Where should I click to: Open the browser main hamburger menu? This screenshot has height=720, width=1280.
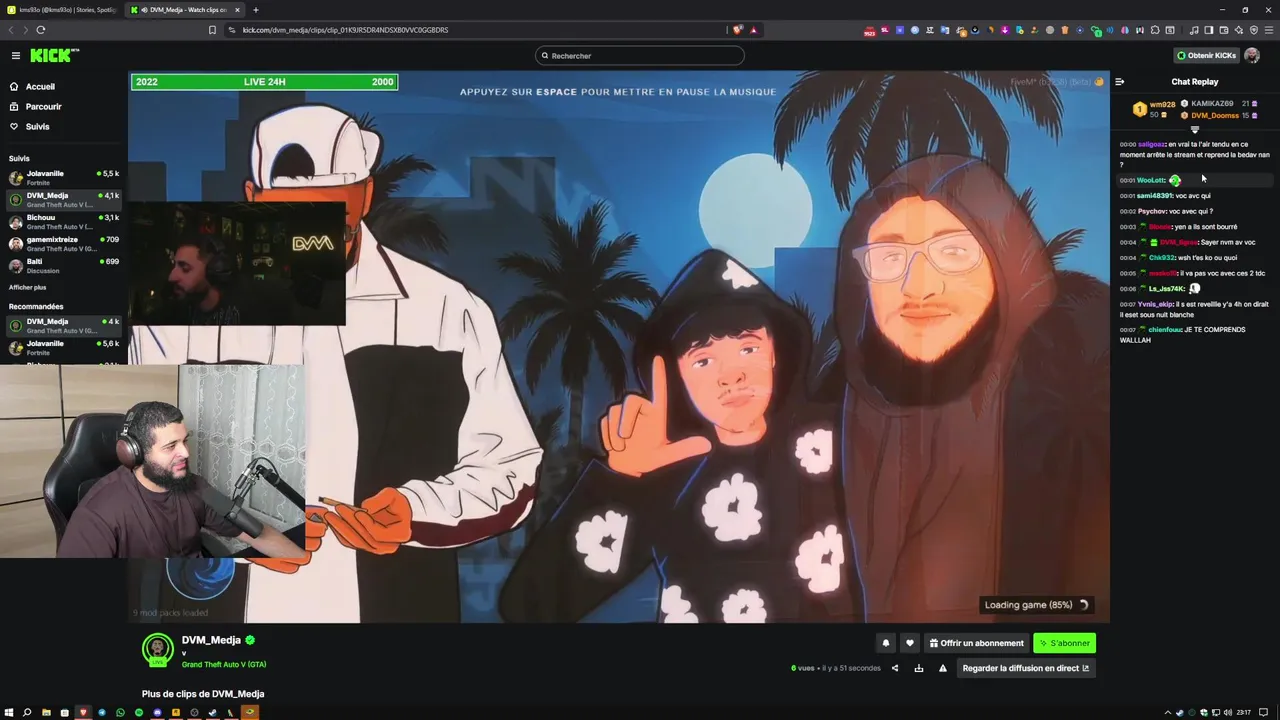1269,30
